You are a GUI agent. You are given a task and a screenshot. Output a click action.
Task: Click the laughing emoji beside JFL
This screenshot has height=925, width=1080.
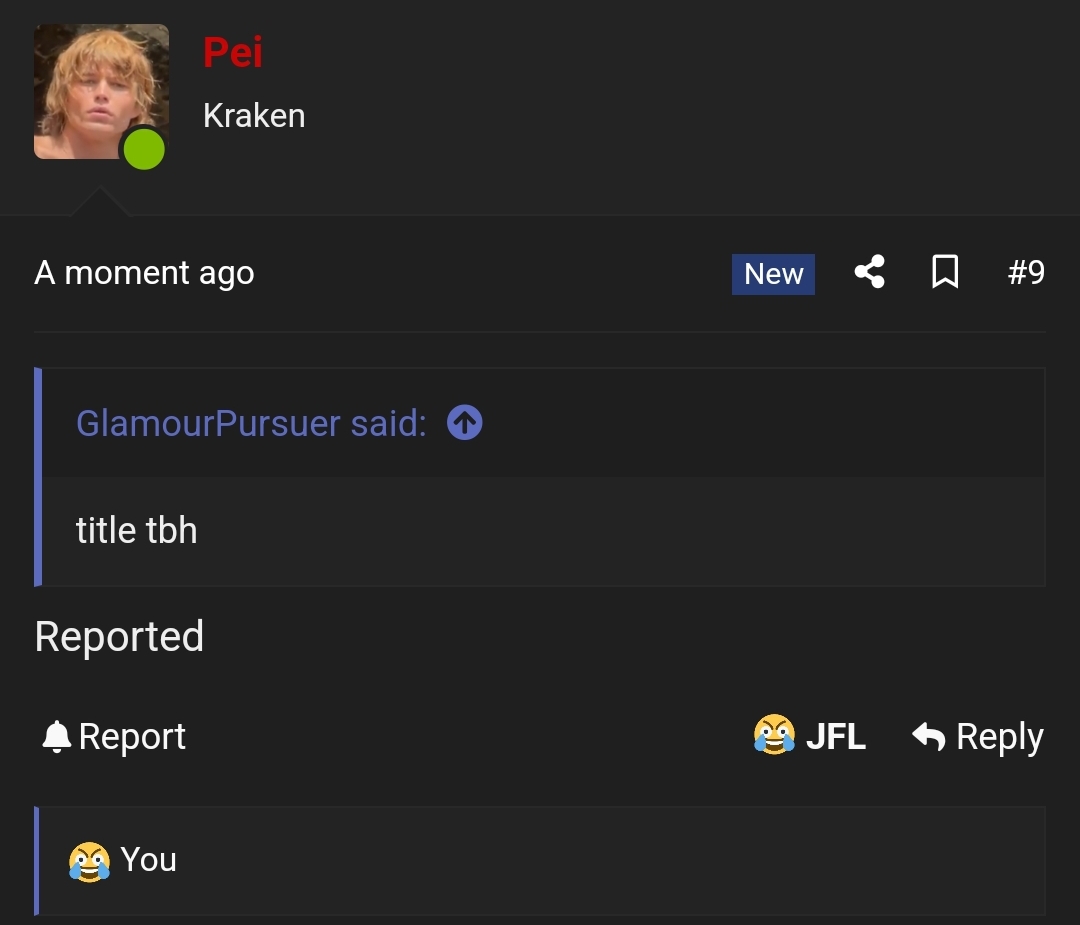(774, 736)
